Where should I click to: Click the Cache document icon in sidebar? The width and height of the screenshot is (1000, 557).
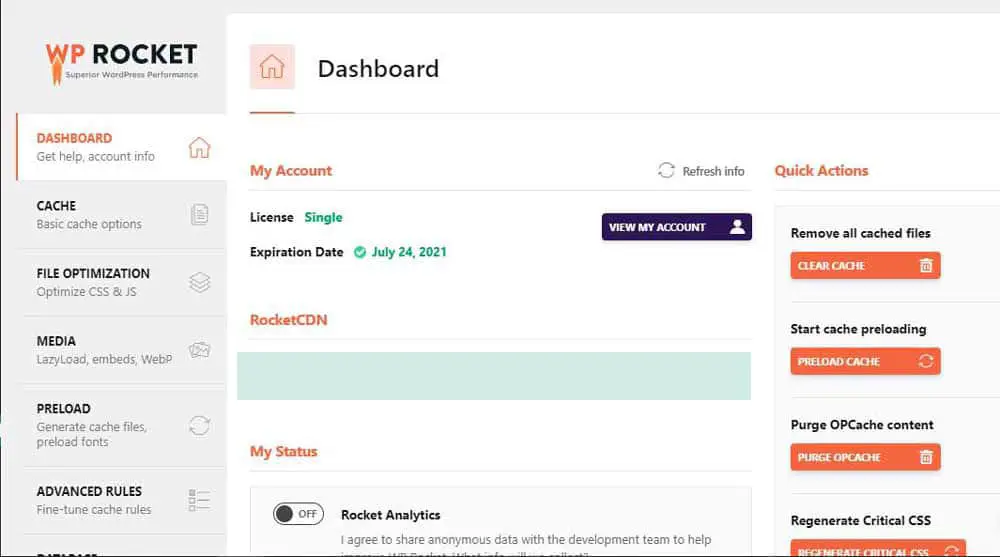[x=200, y=215]
